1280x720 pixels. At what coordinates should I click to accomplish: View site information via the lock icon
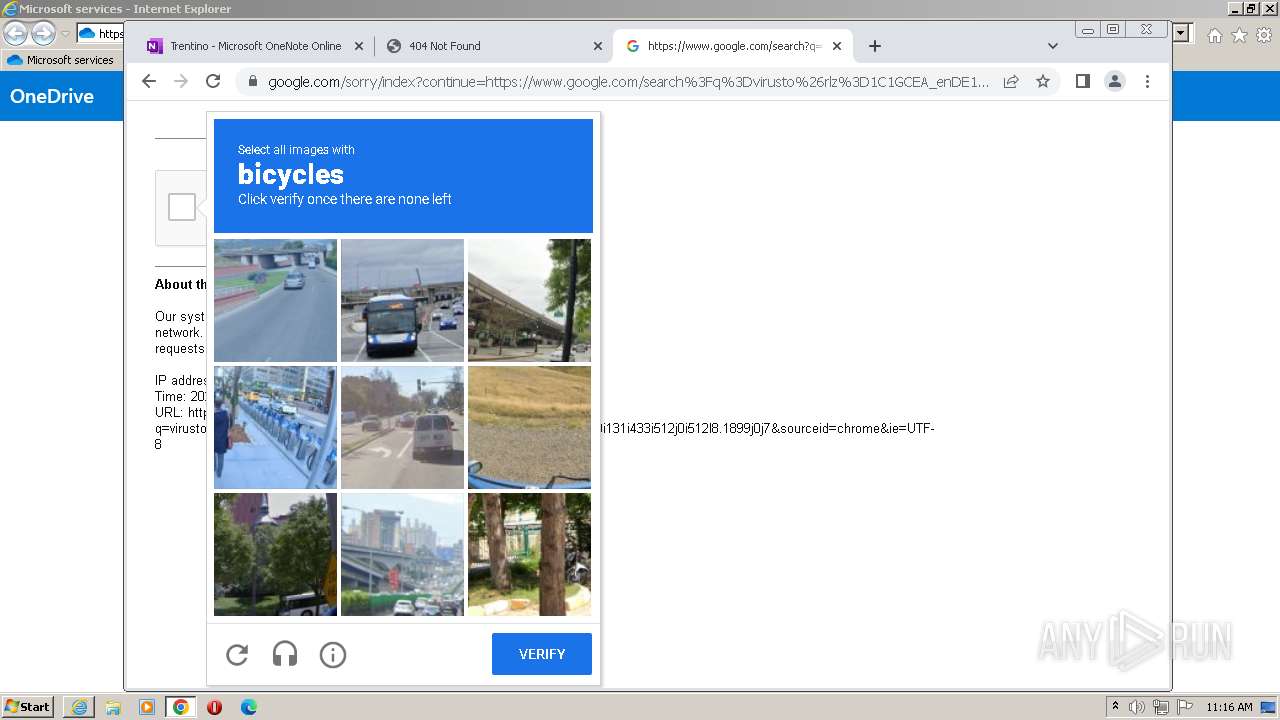click(252, 82)
